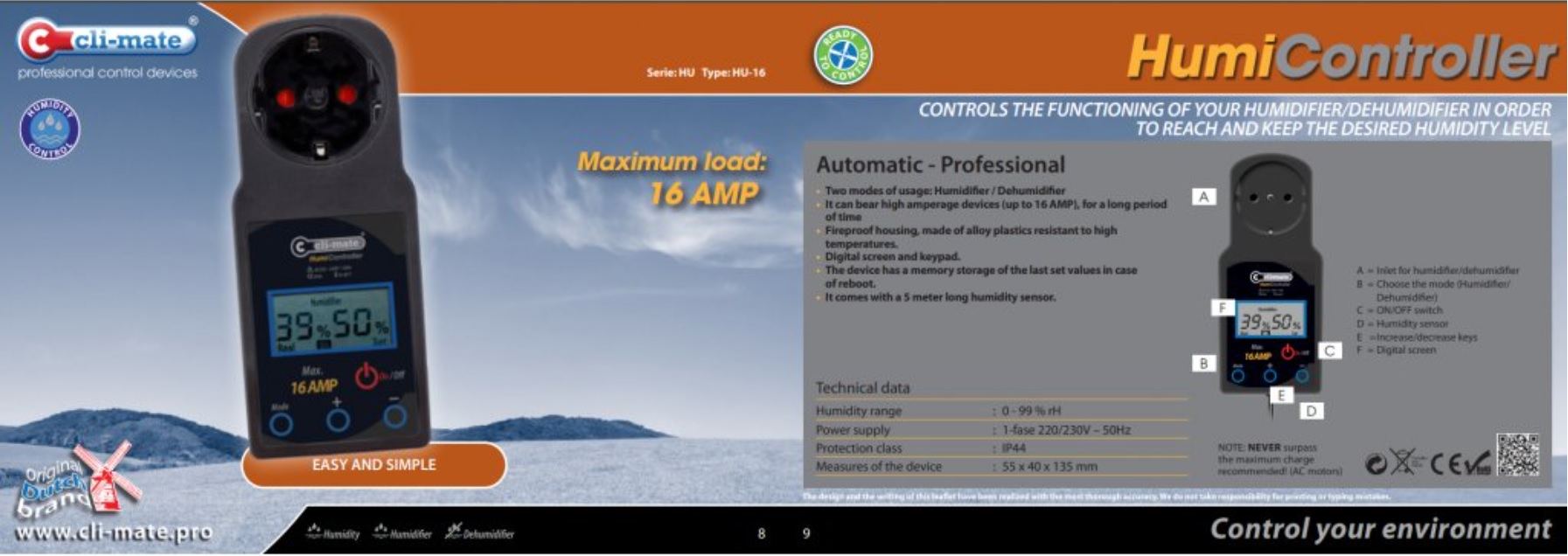Click the '16 AMP' label on the large device

(313, 386)
